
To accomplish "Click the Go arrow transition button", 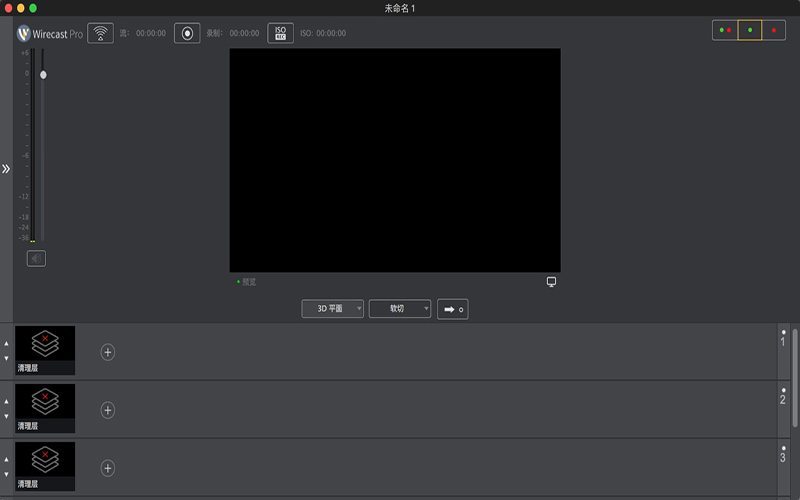I will (x=453, y=309).
